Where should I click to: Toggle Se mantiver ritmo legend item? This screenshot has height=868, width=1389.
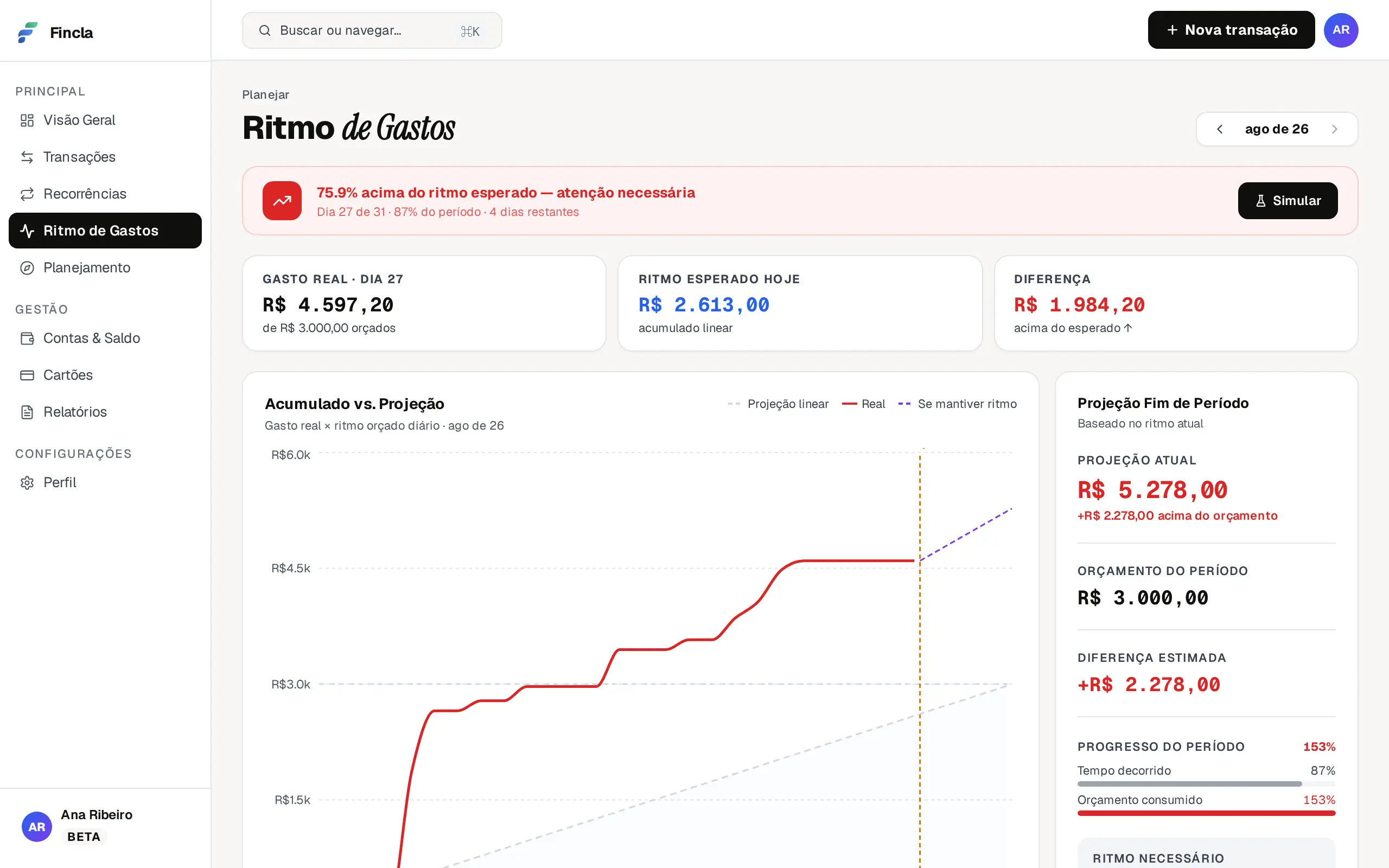point(957,404)
